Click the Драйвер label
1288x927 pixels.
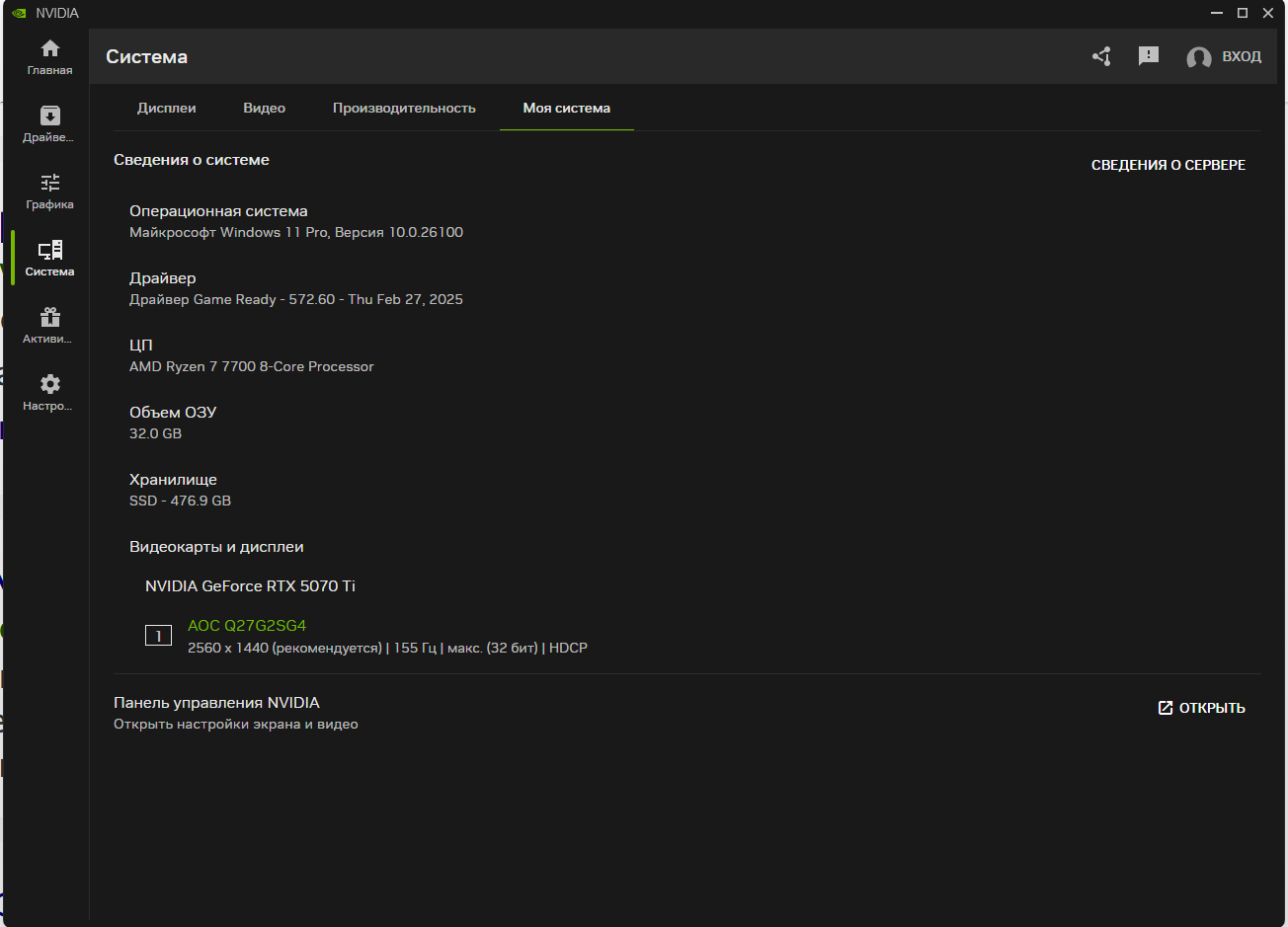point(163,278)
